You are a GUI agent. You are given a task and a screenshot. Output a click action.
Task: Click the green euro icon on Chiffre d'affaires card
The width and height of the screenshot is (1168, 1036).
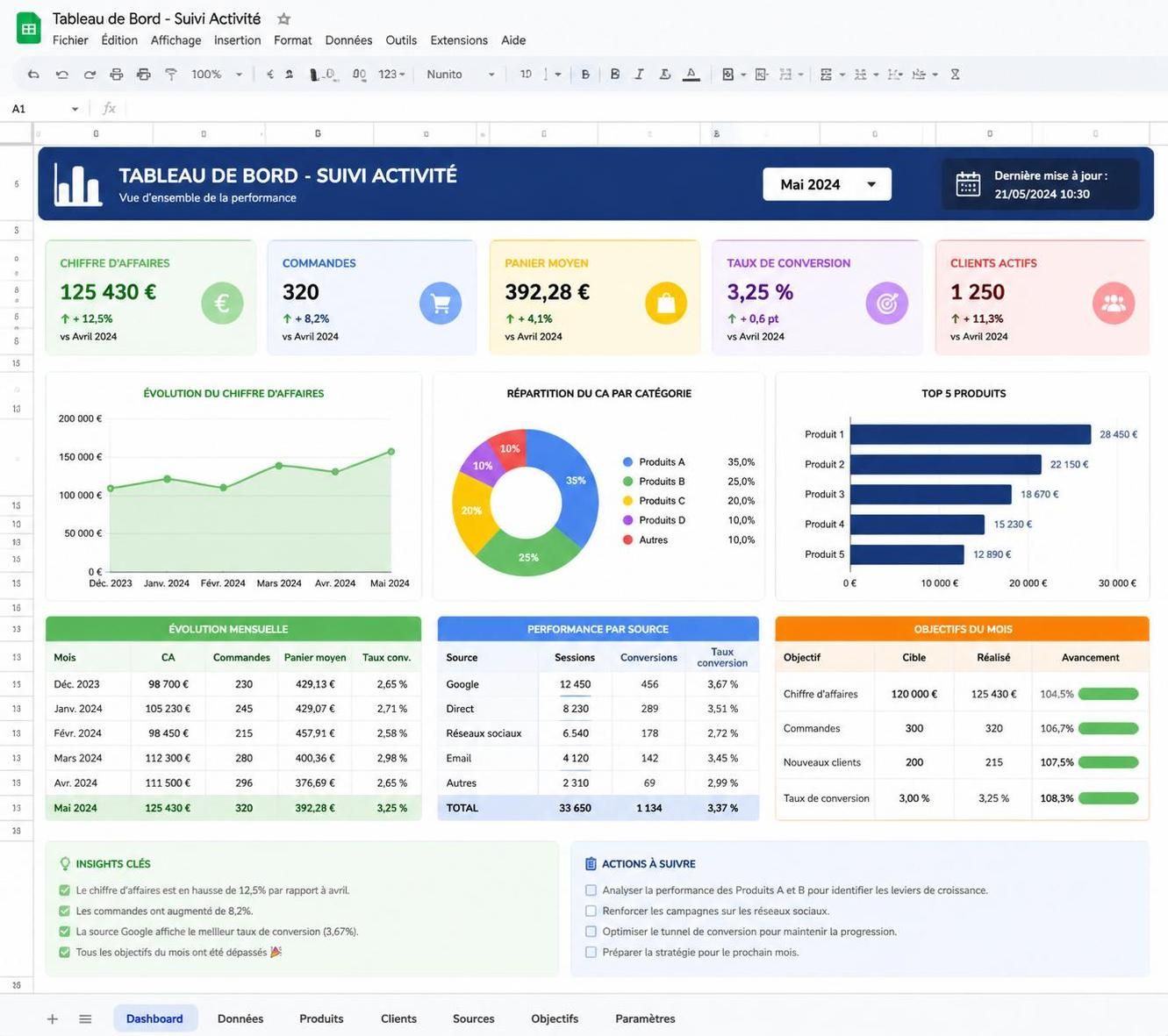[x=222, y=304]
